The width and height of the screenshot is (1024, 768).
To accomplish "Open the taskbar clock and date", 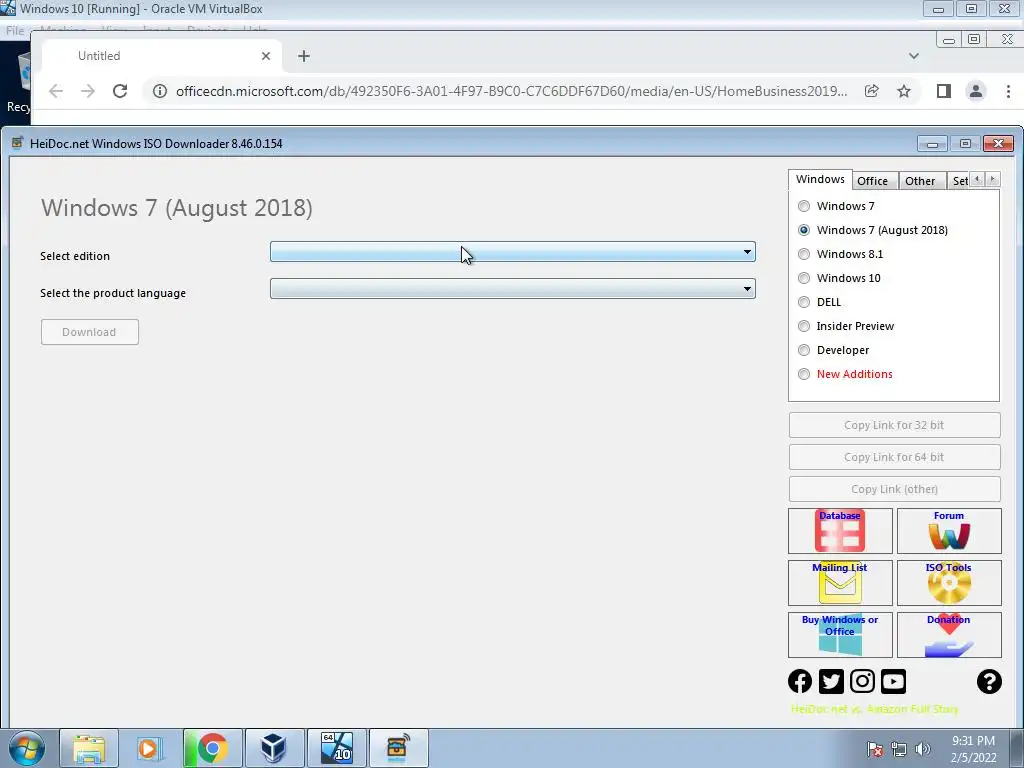I will [973, 749].
